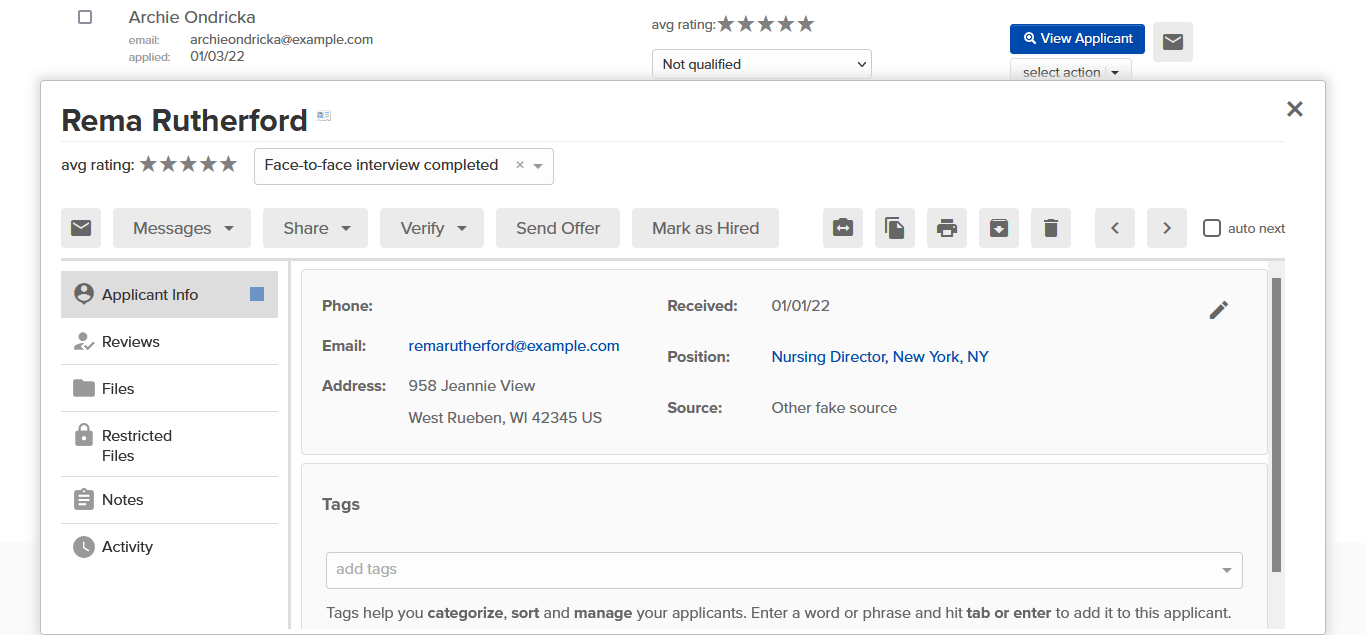Select the Archie Ondricka checkbox
Image resolution: width=1366 pixels, height=635 pixels.
[85, 17]
